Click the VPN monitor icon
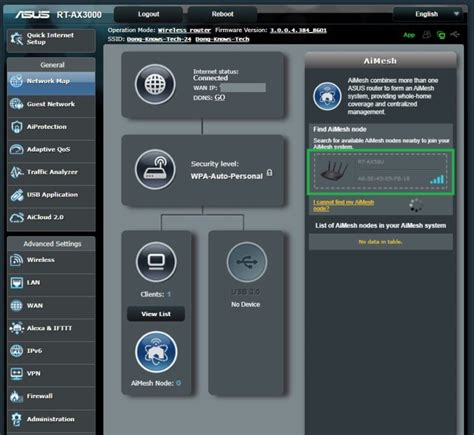The height and width of the screenshot is (435, 474). (16, 374)
